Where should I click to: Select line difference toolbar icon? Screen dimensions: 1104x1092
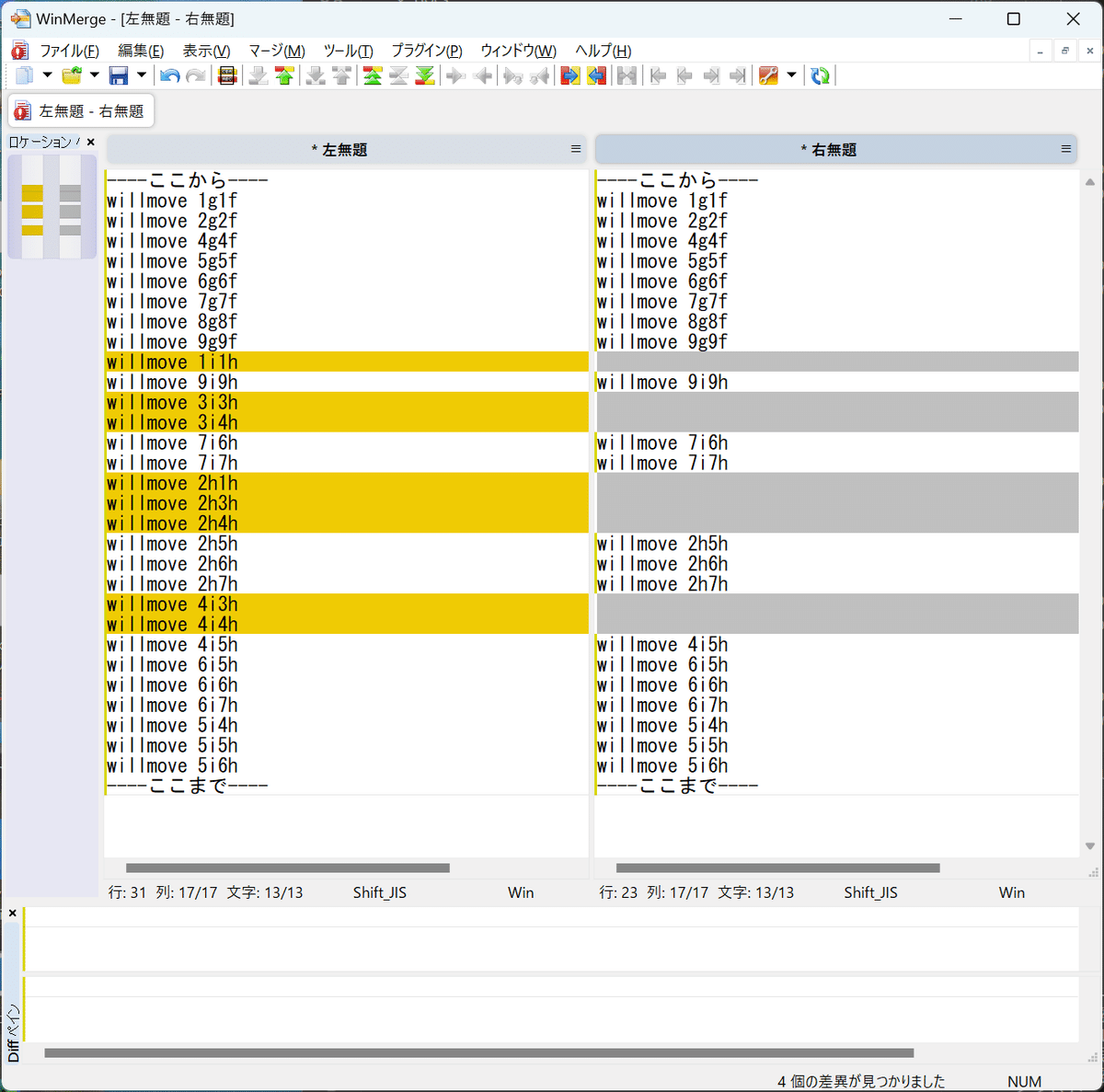tap(227, 75)
